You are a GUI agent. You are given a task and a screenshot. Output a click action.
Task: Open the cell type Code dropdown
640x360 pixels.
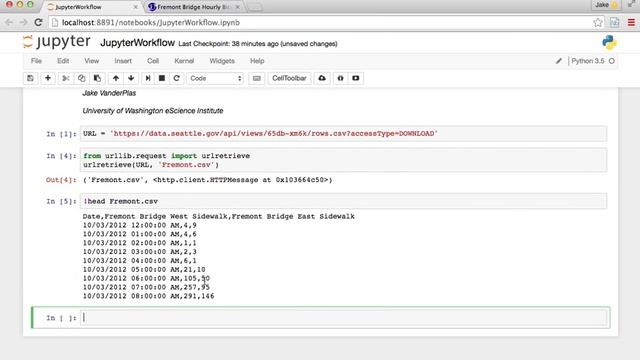(215, 78)
